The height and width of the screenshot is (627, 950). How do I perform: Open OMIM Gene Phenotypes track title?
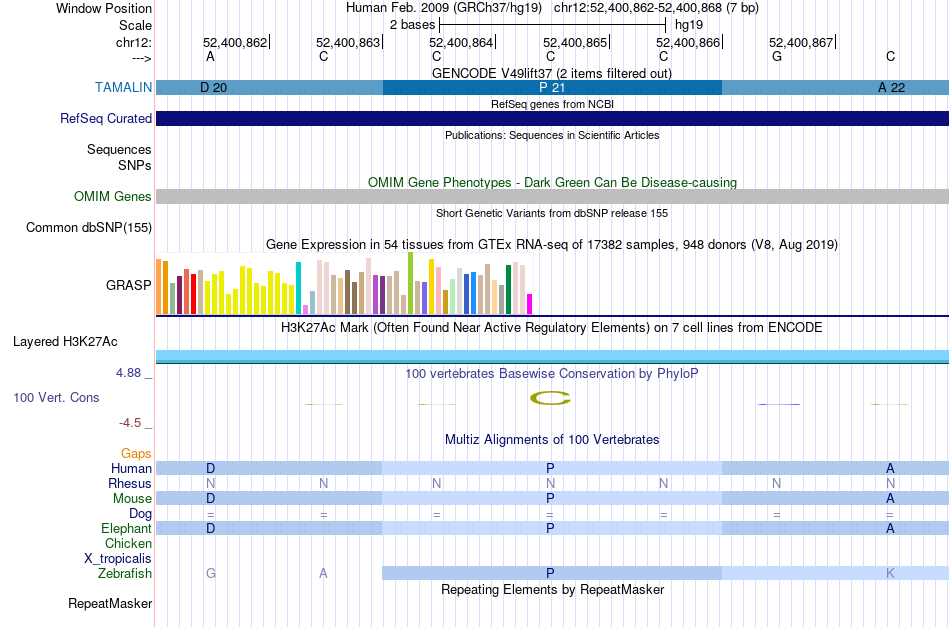click(x=552, y=182)
